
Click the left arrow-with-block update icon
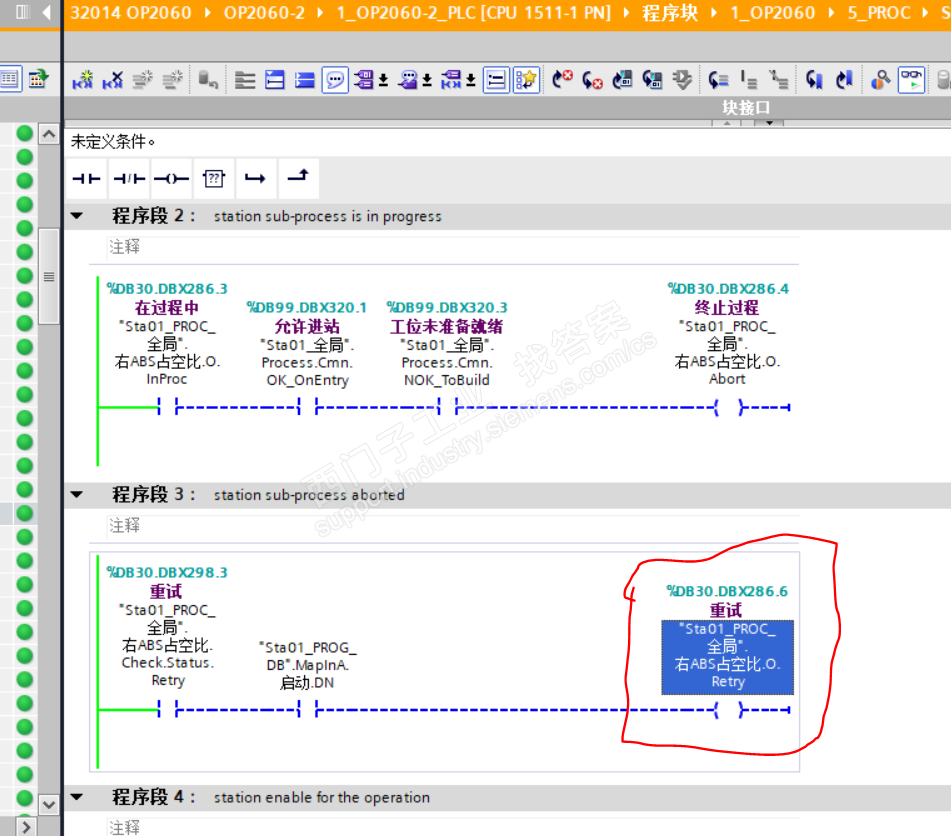point(622,80)
